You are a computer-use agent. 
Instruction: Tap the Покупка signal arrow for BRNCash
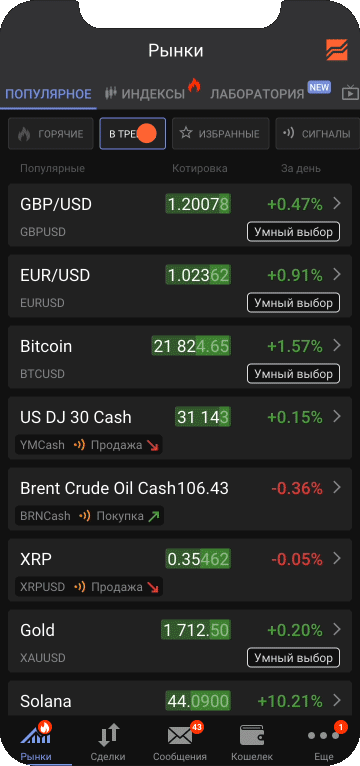(154, 516)
